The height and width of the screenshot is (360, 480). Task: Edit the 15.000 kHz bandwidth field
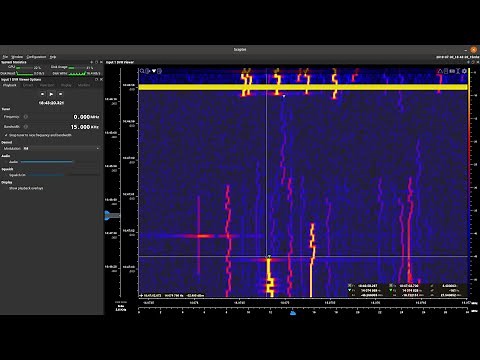[85, 127]
